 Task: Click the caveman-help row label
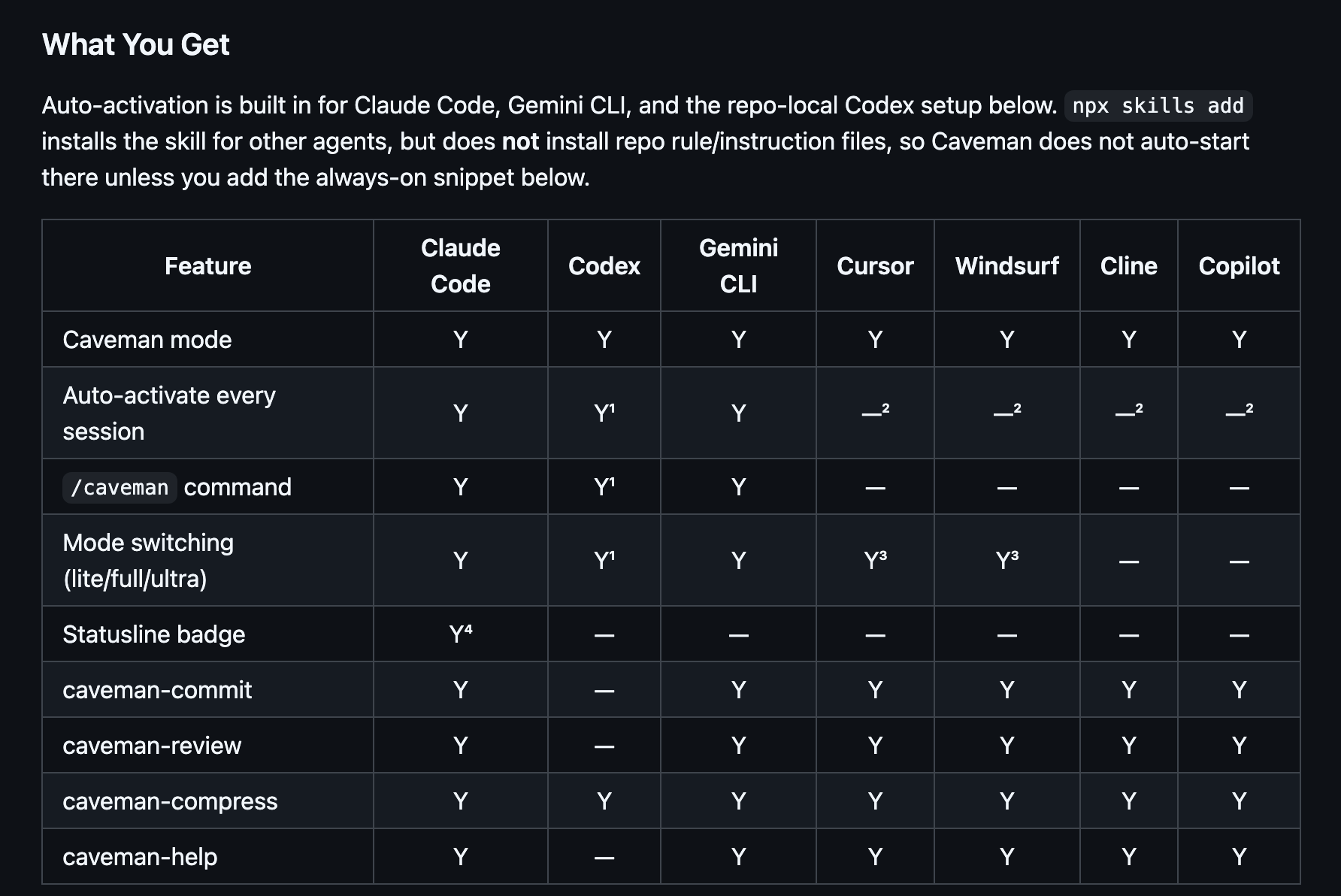(x=140, y=857)
